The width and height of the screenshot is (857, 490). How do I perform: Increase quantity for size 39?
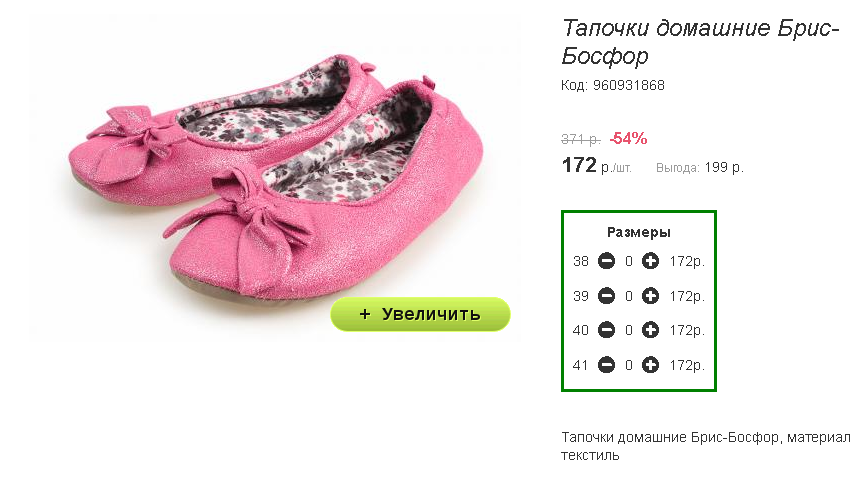pos(650,296)
